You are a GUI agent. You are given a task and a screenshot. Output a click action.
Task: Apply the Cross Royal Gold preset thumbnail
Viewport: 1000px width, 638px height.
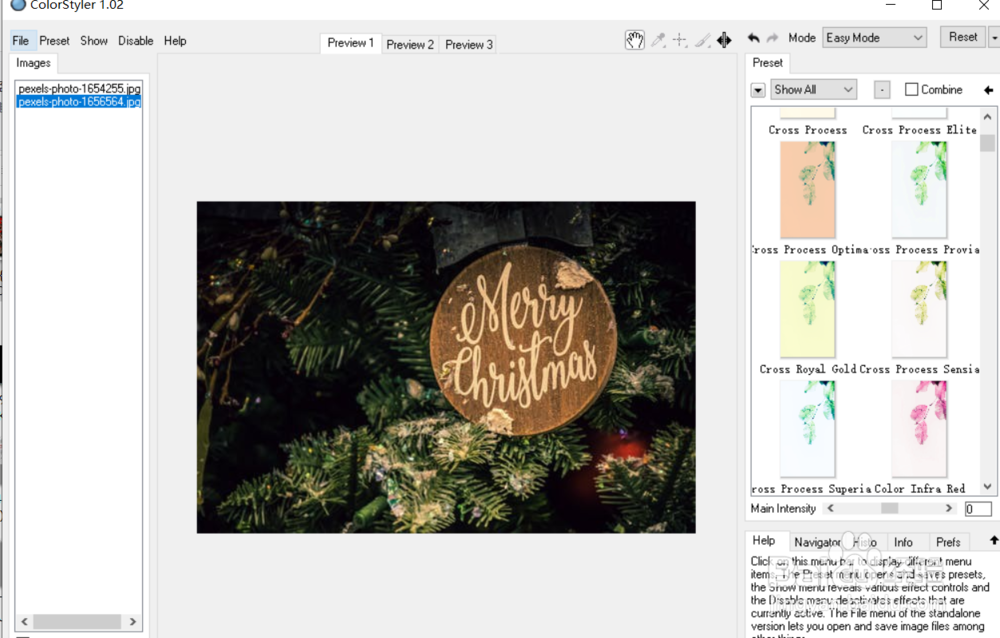tap(807, 309)
